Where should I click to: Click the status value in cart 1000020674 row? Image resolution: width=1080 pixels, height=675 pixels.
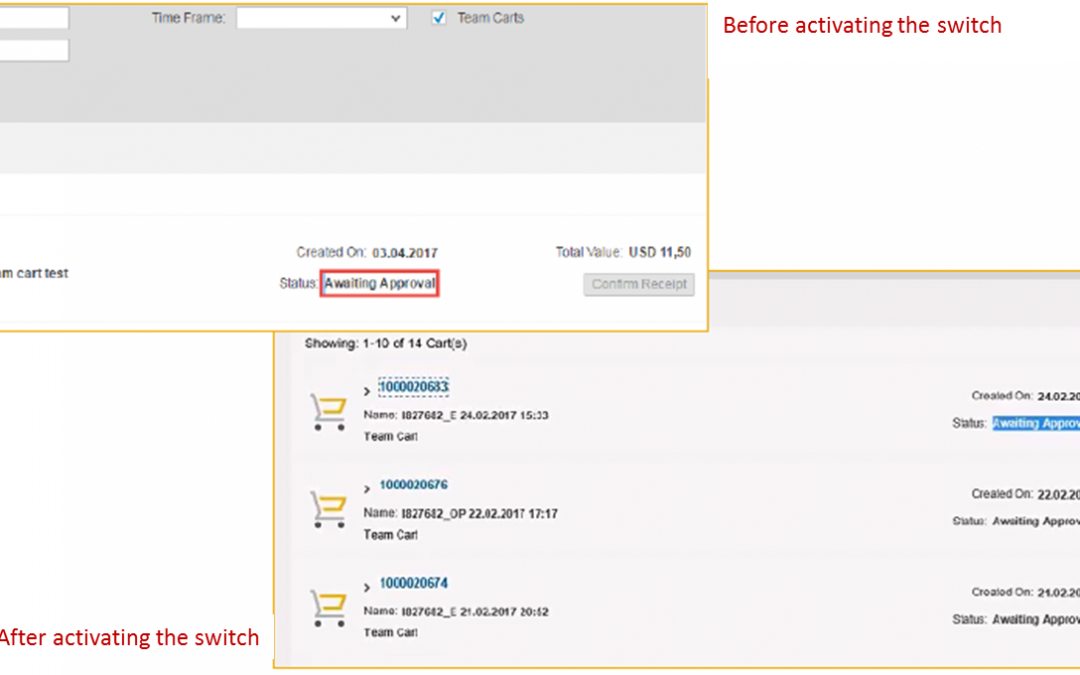(x=1036, y=619)
